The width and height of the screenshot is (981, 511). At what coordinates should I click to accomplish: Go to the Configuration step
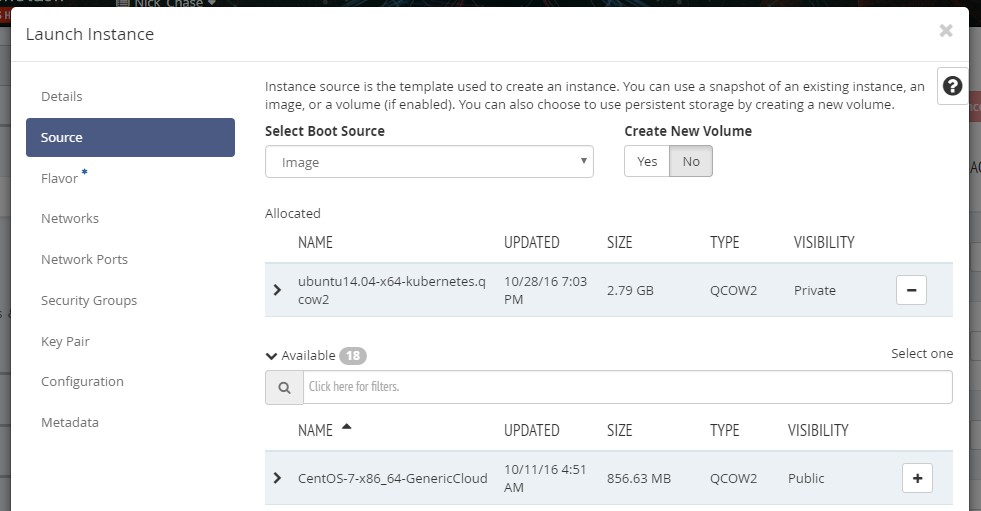point(82,382)
